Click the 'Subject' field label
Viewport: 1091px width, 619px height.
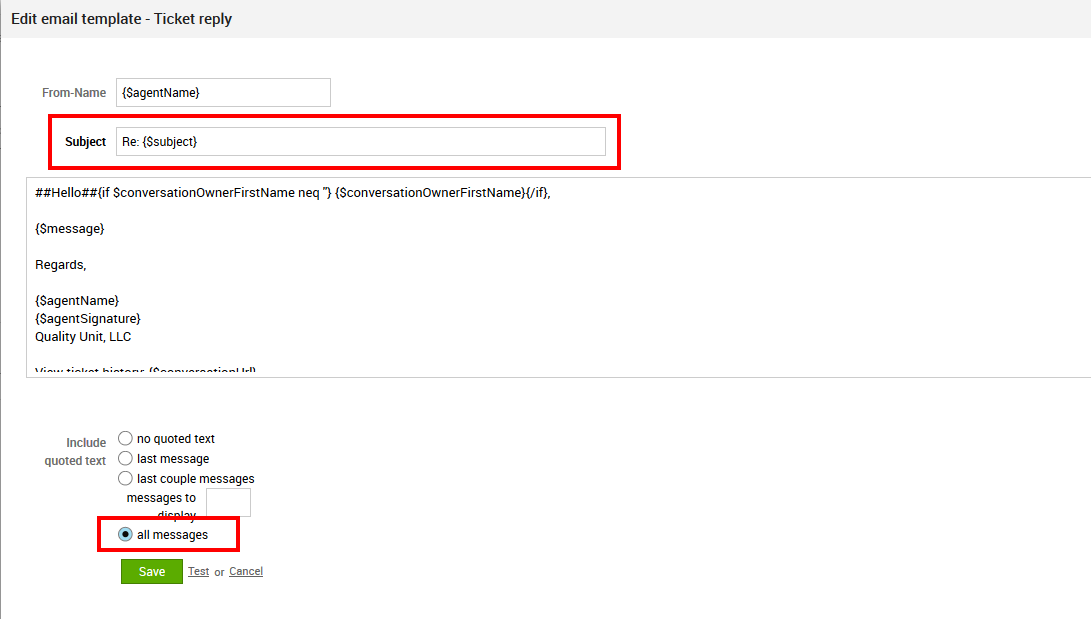pyautogui.click(x=85, y=142)
